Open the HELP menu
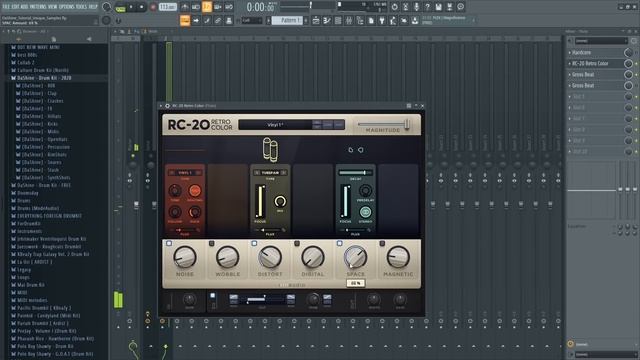 [x=93, y=7]
